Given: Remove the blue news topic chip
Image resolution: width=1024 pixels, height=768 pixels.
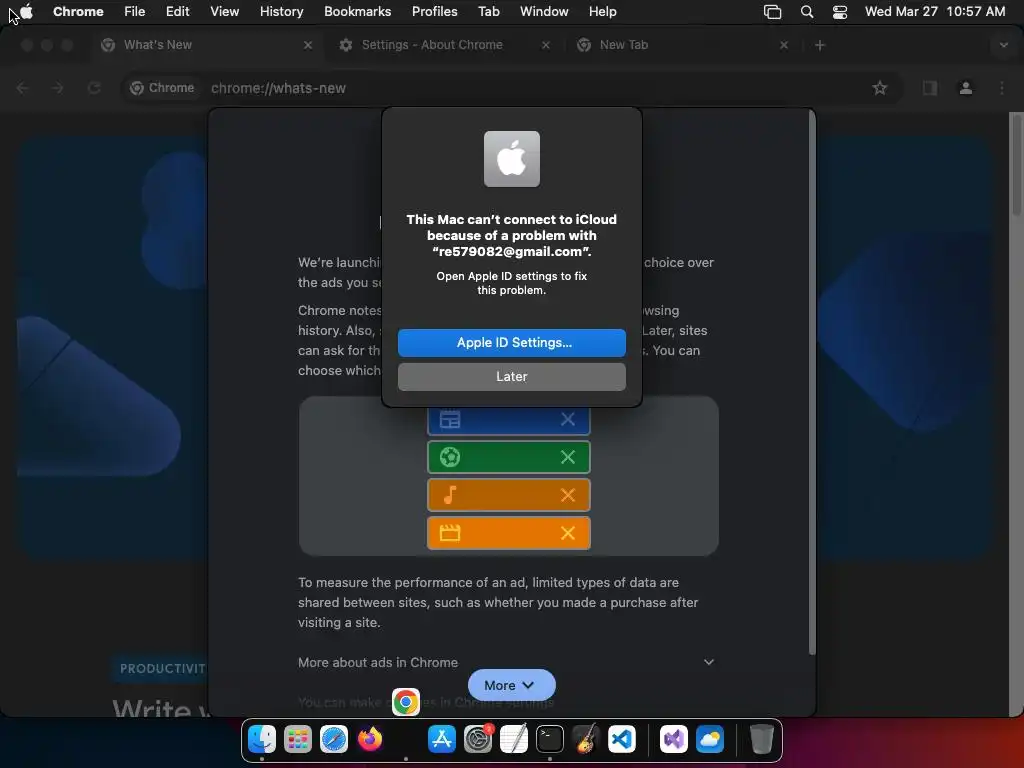Looking at the screenshot, I should (x=568, y=419).
